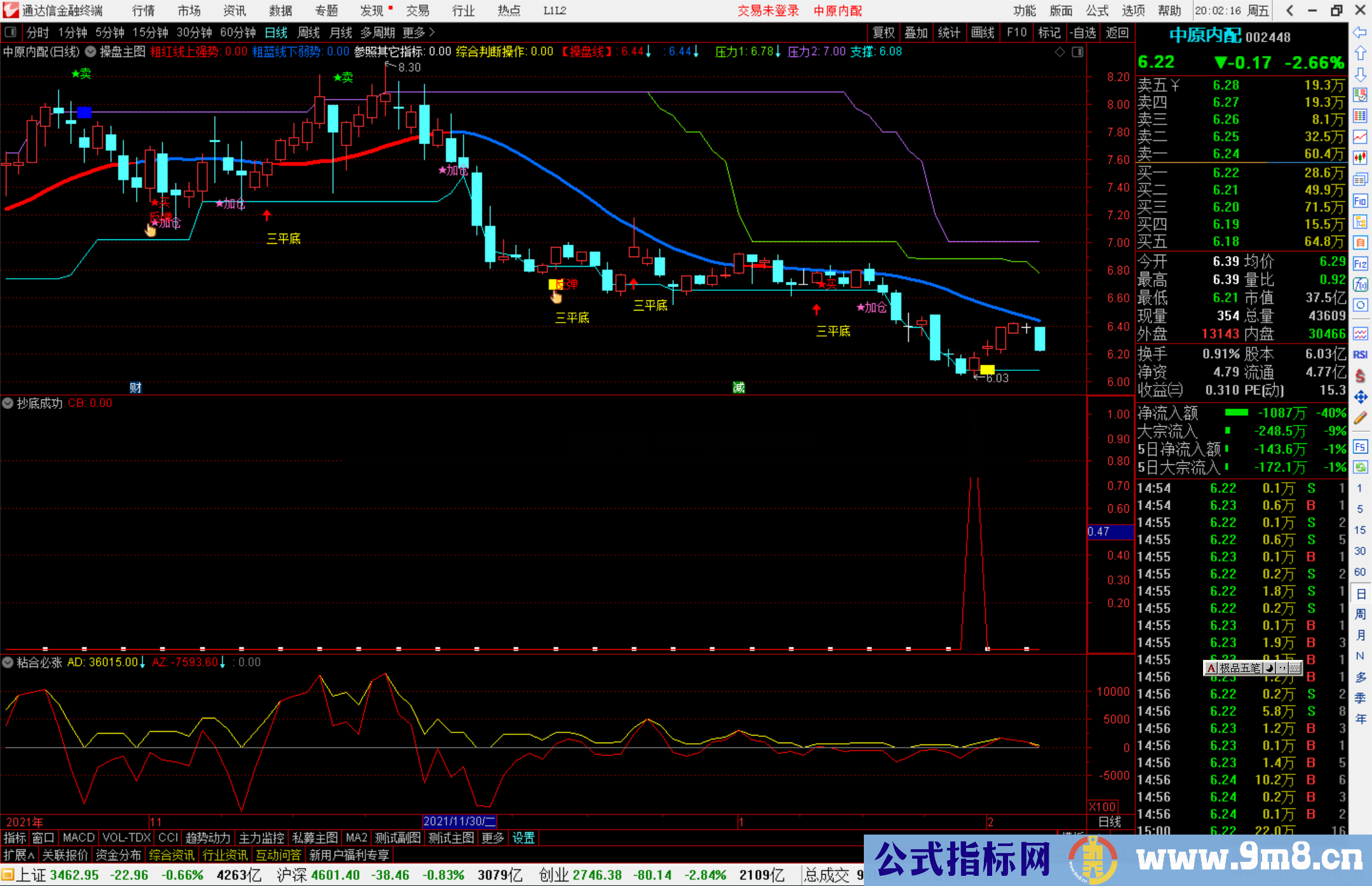Open the 更多 indicator tabs list
The image size is (1372, 886).
point(492,838)
